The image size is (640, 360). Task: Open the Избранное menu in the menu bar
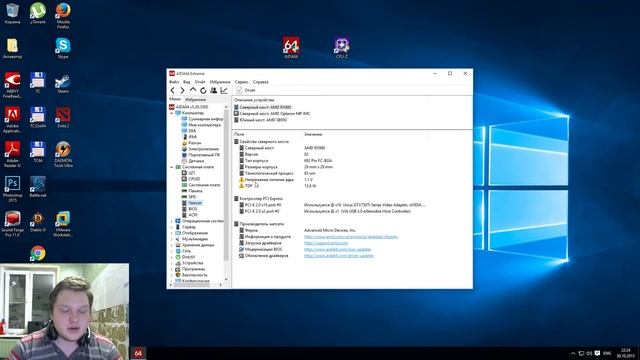(220, 82)
